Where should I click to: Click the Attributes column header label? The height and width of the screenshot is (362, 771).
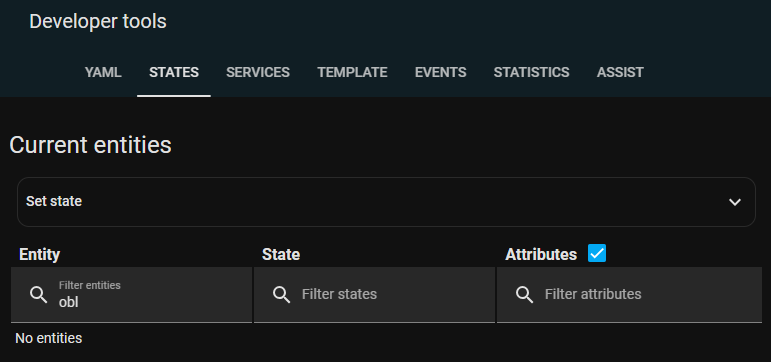coord(541,254)
